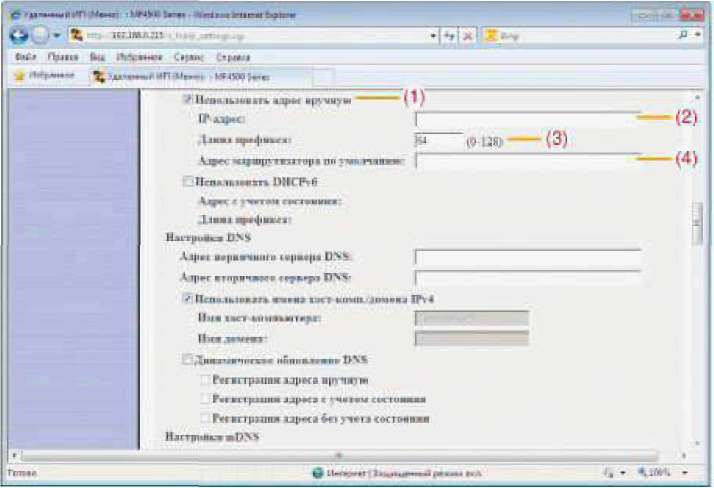Click the Internet zone globe icon
The height and width of the screenshot is (488, 714).
point(317,471)
